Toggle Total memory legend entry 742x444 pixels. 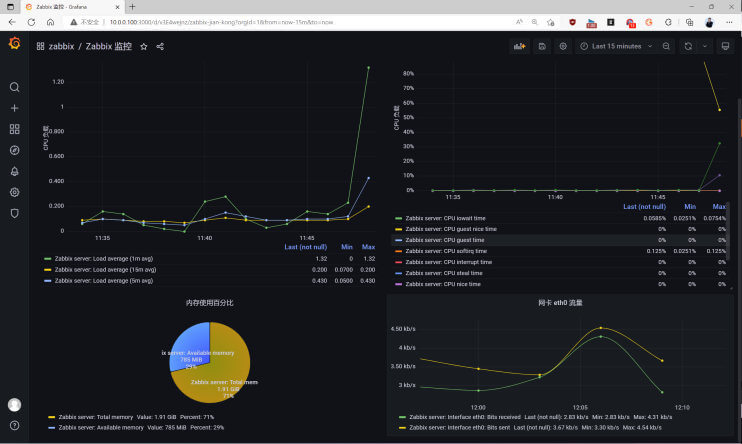tap(96, 417)
